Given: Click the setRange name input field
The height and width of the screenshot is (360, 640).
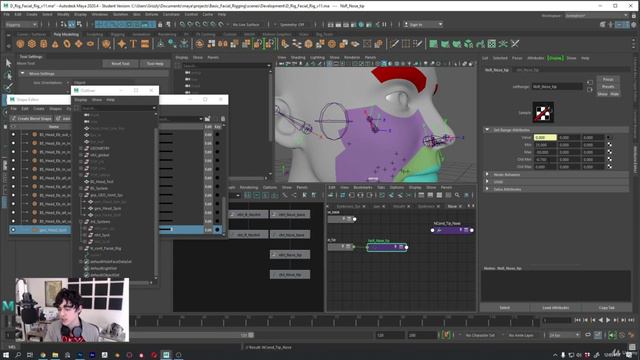Looking at the screenshot, I should (x=557, y=87).
